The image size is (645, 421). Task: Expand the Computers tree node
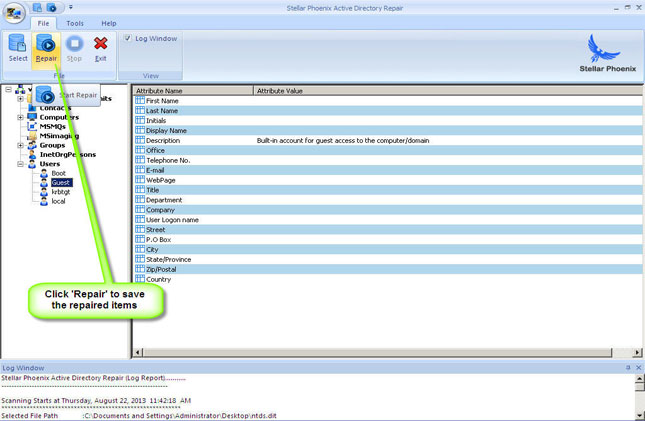pos(20,117)
